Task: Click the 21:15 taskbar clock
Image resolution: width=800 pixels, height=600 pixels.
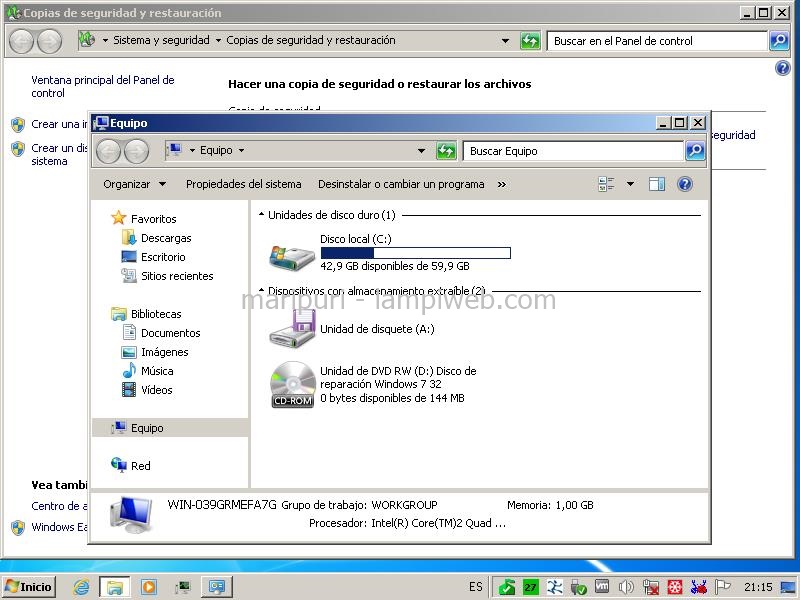Action: pos(758,587)
